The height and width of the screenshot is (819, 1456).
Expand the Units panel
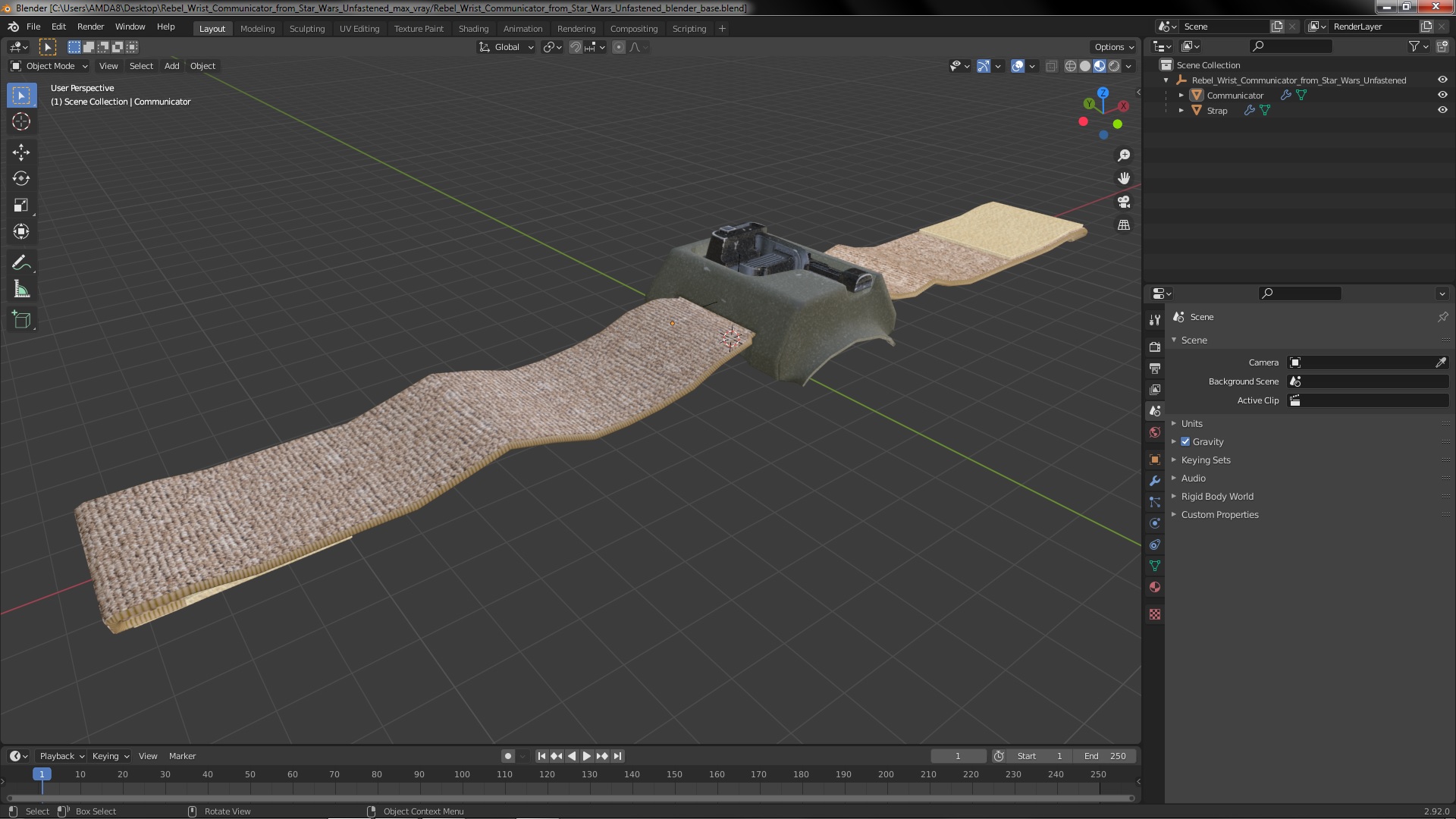(1191, 423)
